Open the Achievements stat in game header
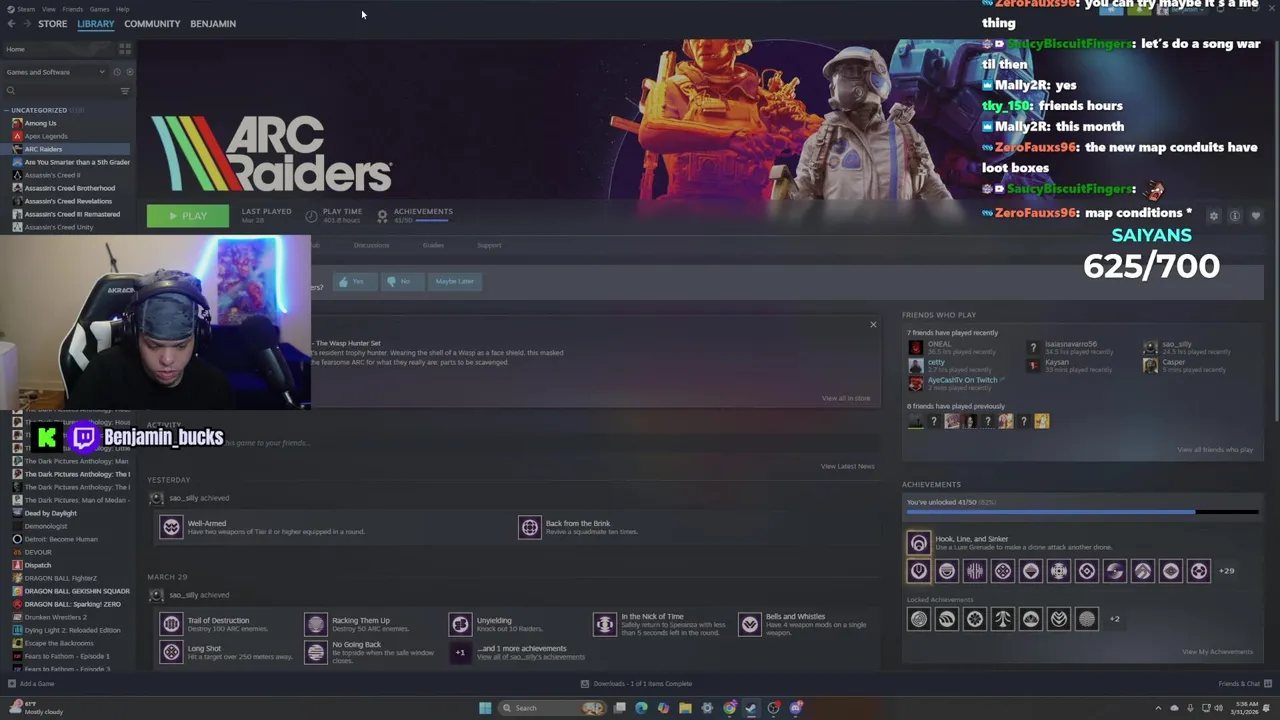 pyautogui.click(x=415, y=215)
